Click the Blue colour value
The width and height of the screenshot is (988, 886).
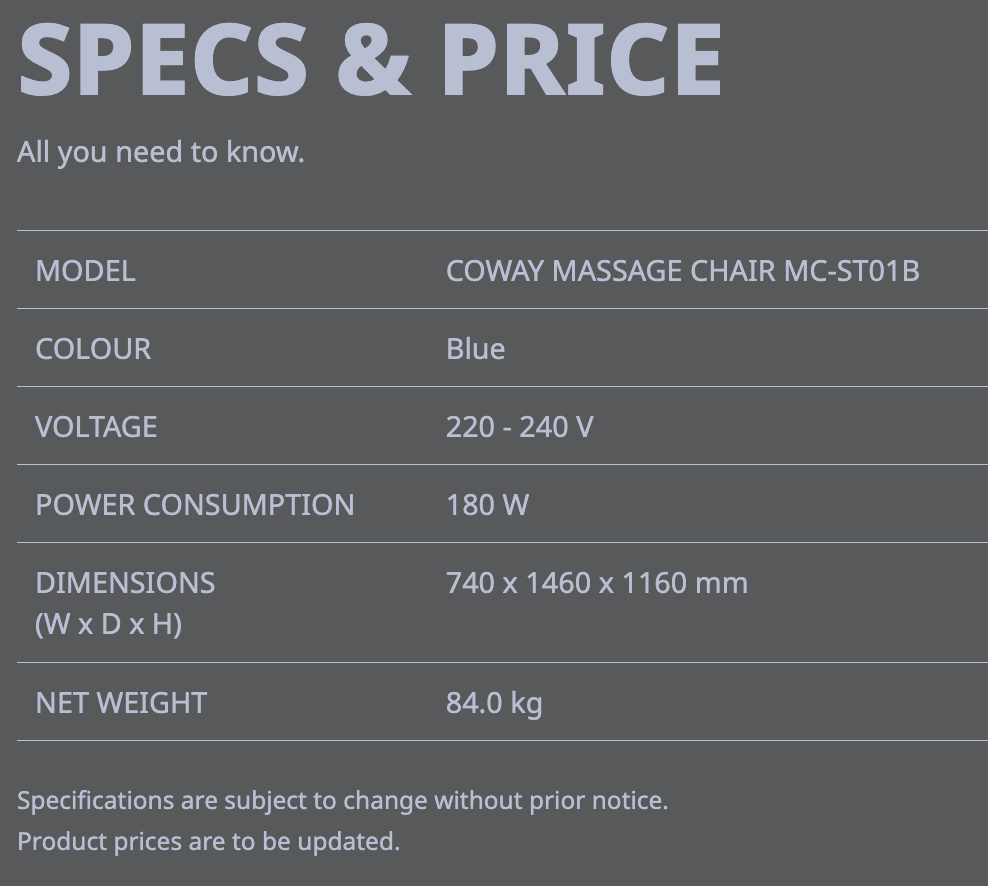[475, 349]
